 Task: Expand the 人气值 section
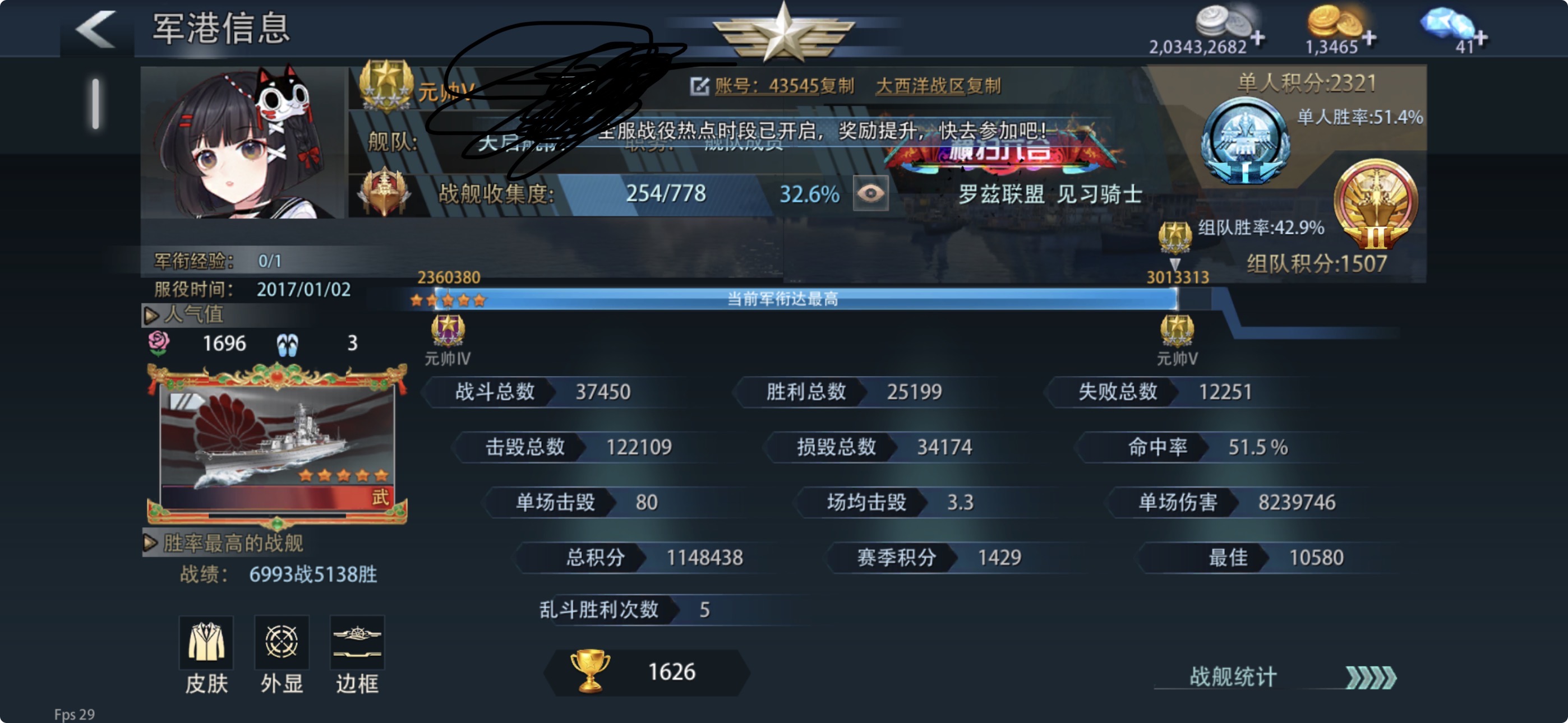click(x=150, y=315)
